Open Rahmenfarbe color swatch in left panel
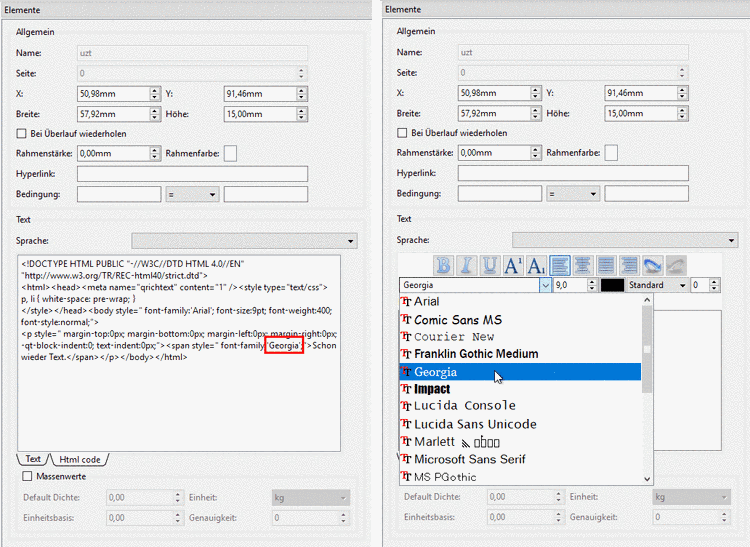Image resolution: width=750 pixels, height=547 pixels. tap(231, 153)
